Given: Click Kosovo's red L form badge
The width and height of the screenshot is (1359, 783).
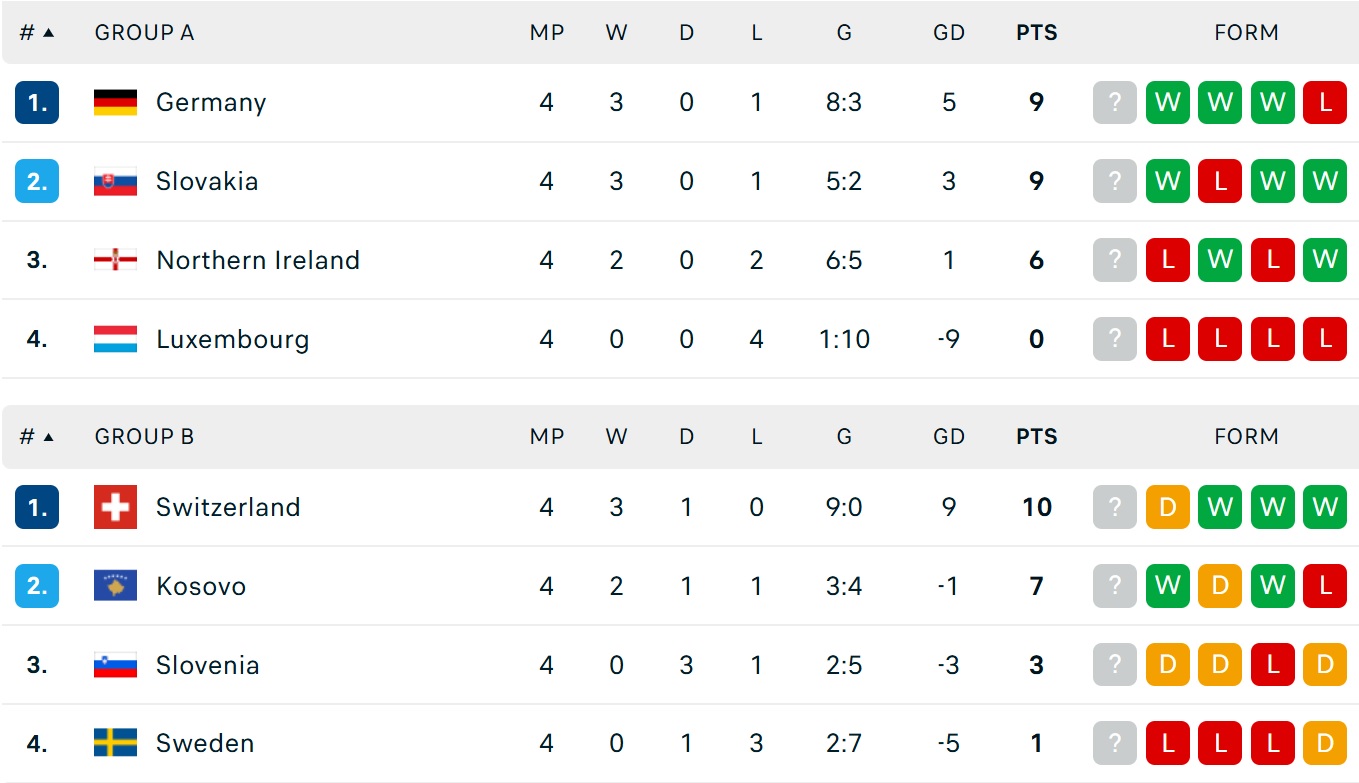Looking at the screenshot, I should point(1325,586).
